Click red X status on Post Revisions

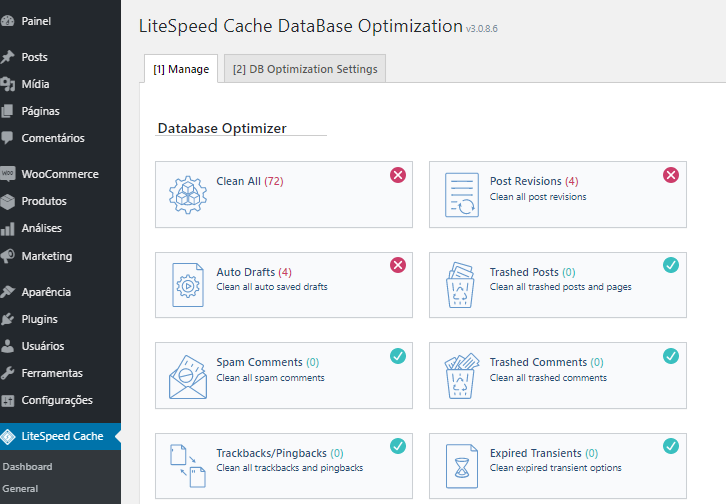coord(671,175)
